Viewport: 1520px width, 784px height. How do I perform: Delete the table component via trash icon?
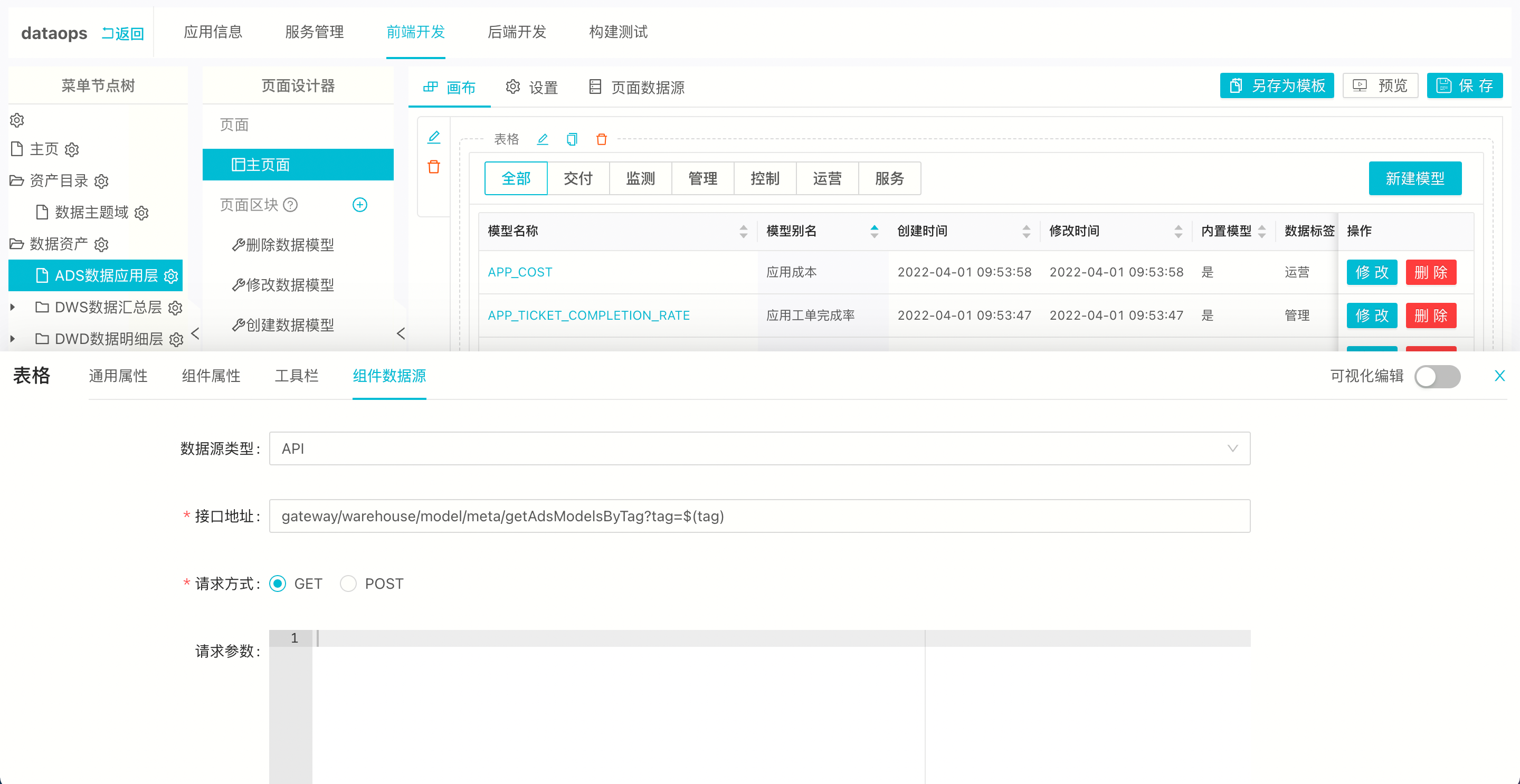[601, 139]
